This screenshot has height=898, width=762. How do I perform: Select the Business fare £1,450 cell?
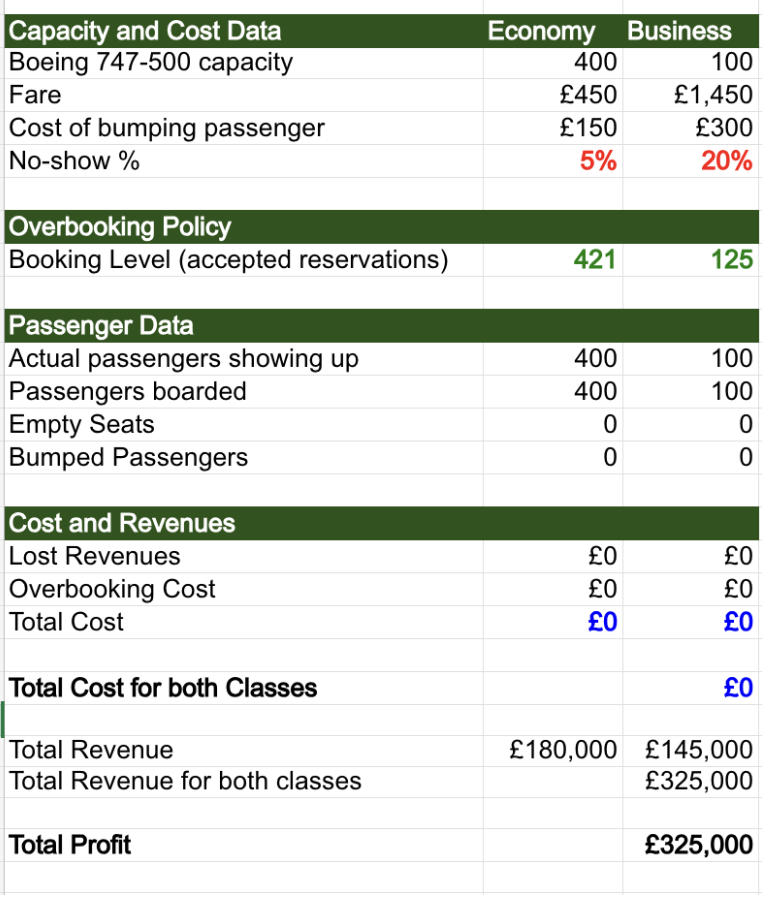click(x=691, y=95)
